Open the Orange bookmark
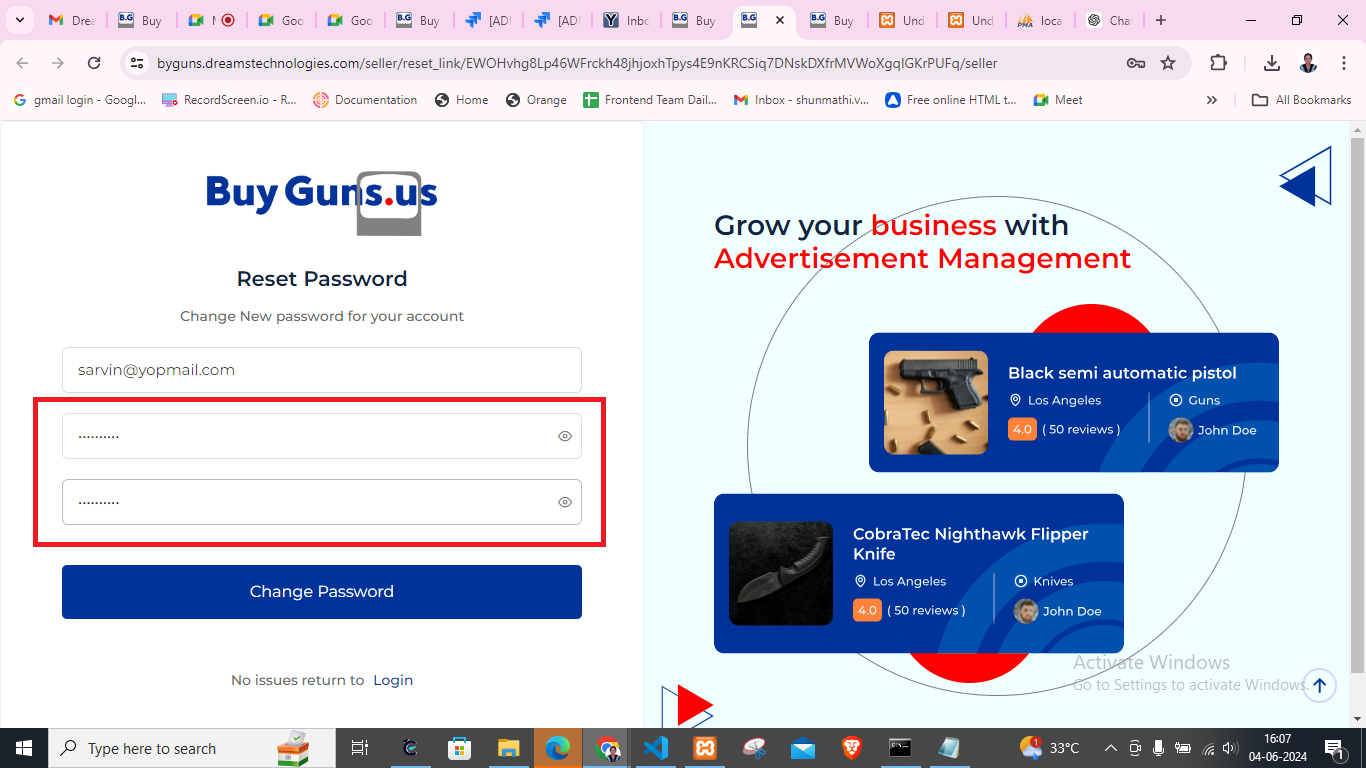The height and width of the screenshot is (768, 1366). 536,100
